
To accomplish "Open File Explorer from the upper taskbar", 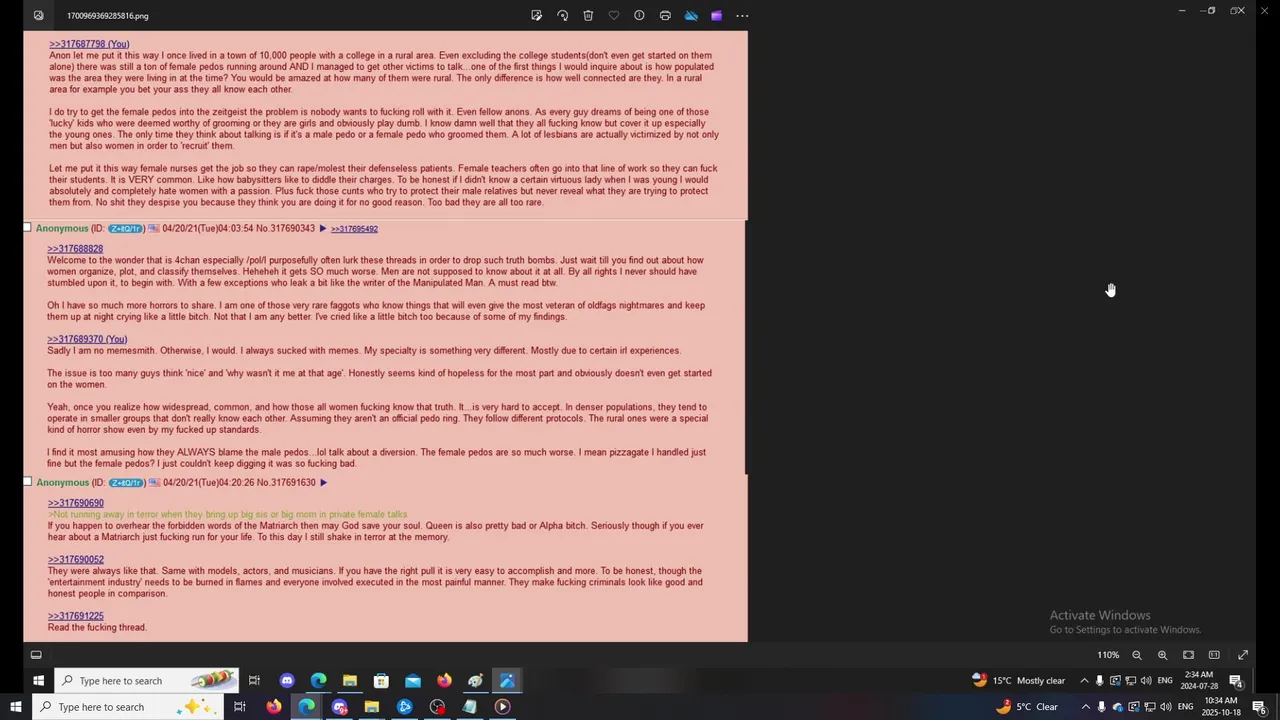I will 350,681.
